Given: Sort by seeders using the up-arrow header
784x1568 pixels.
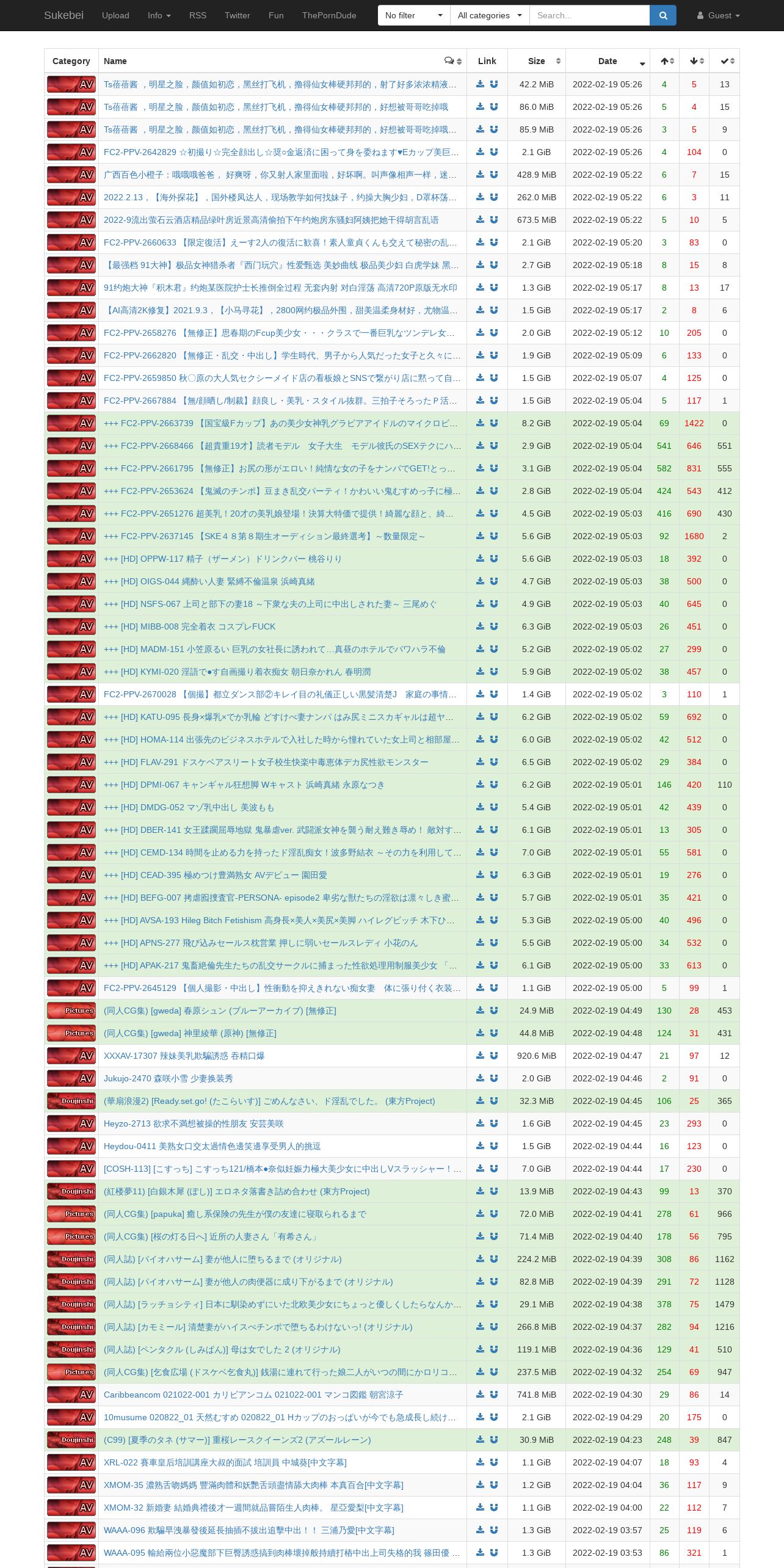Looking at the screenshot, I should click(664, 61).
